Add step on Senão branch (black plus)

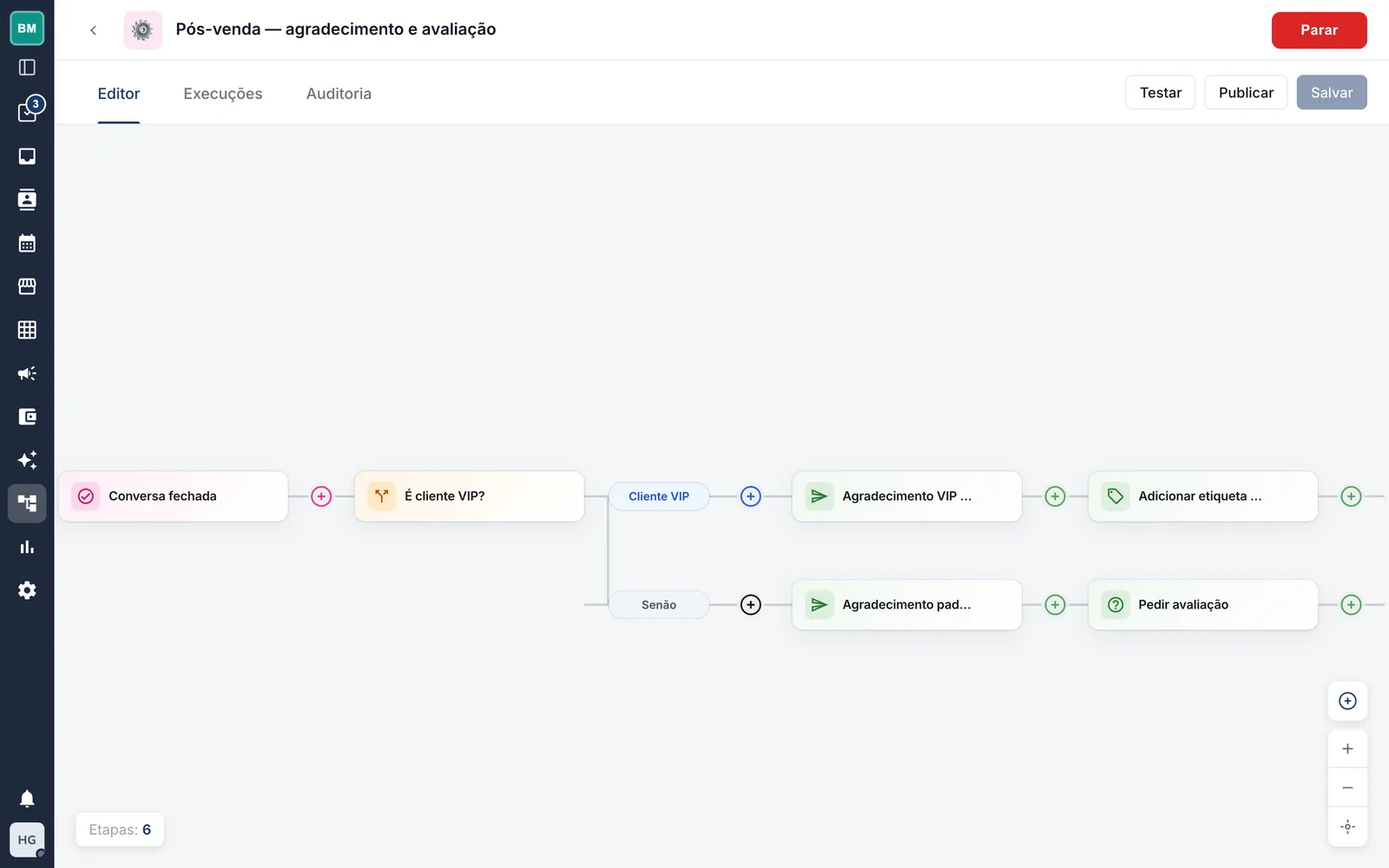click(x=751, y=605)
